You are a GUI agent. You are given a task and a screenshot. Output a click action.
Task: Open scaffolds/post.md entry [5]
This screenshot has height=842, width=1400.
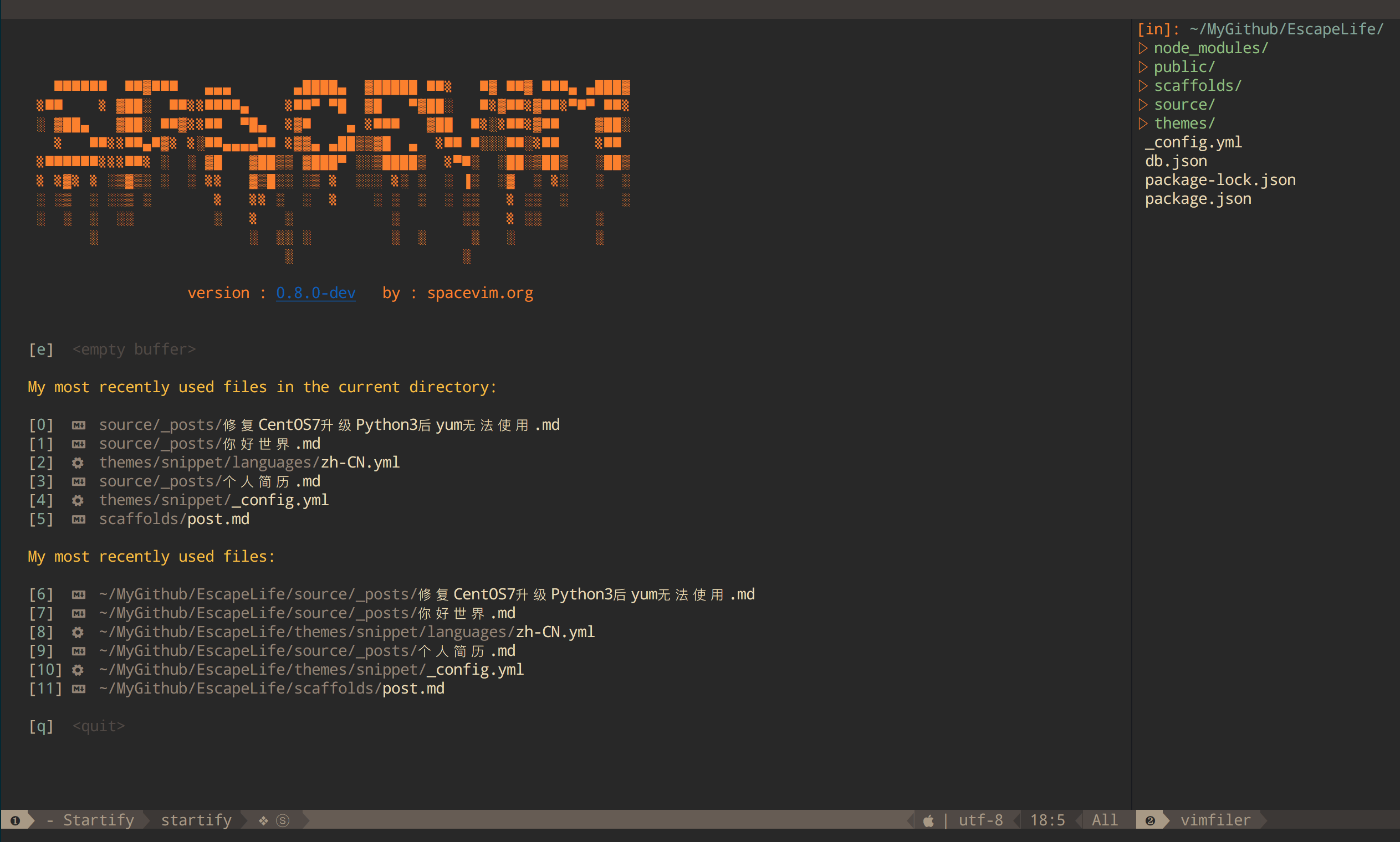tap(139, 519)
